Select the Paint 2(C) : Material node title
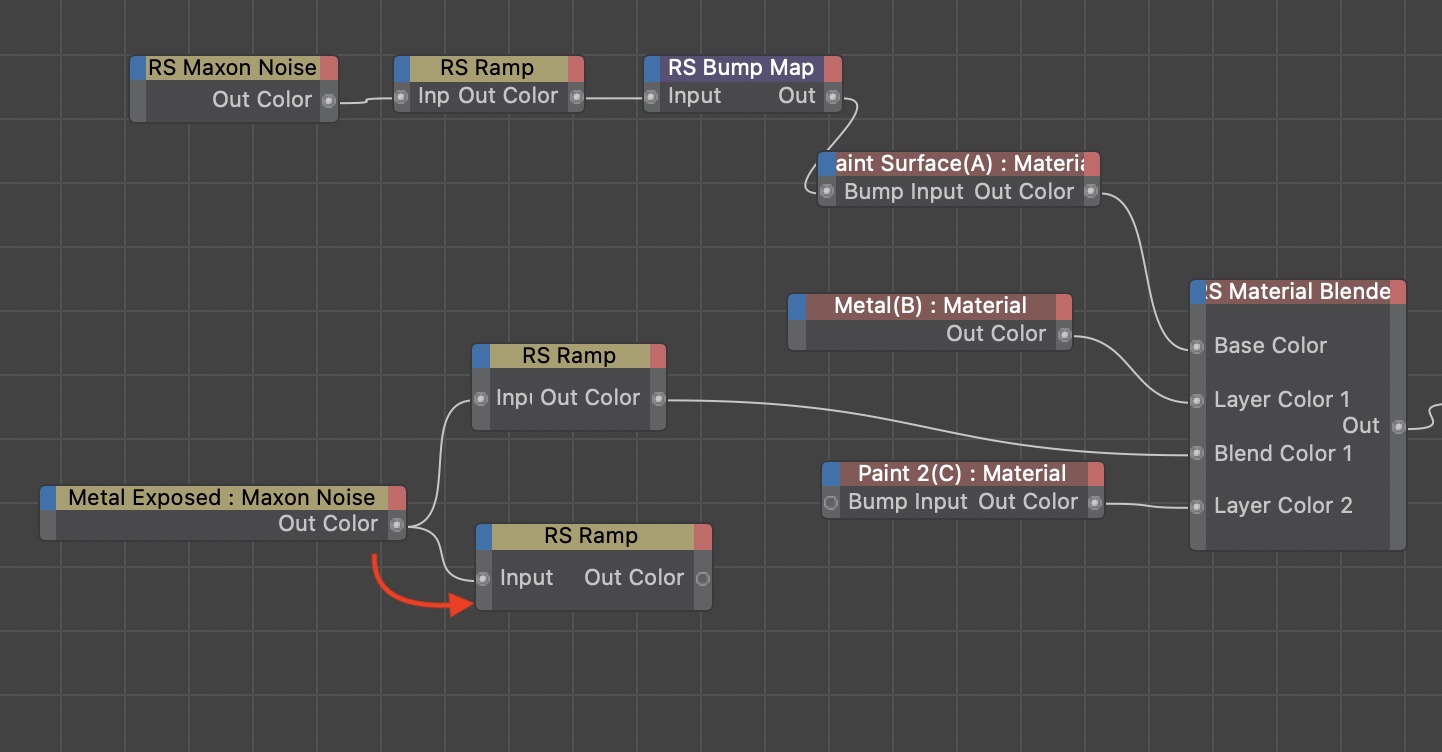 [x=962, y=474]
